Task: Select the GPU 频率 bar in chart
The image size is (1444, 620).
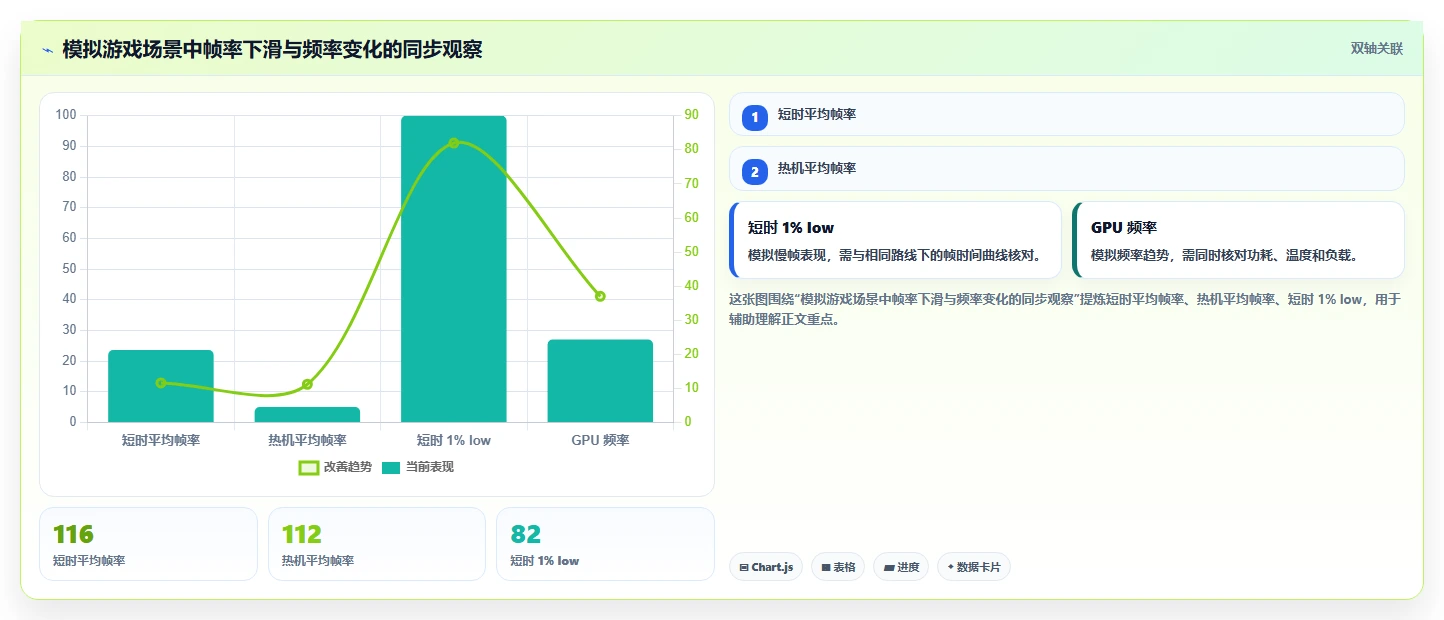Action: click(600, 381)
